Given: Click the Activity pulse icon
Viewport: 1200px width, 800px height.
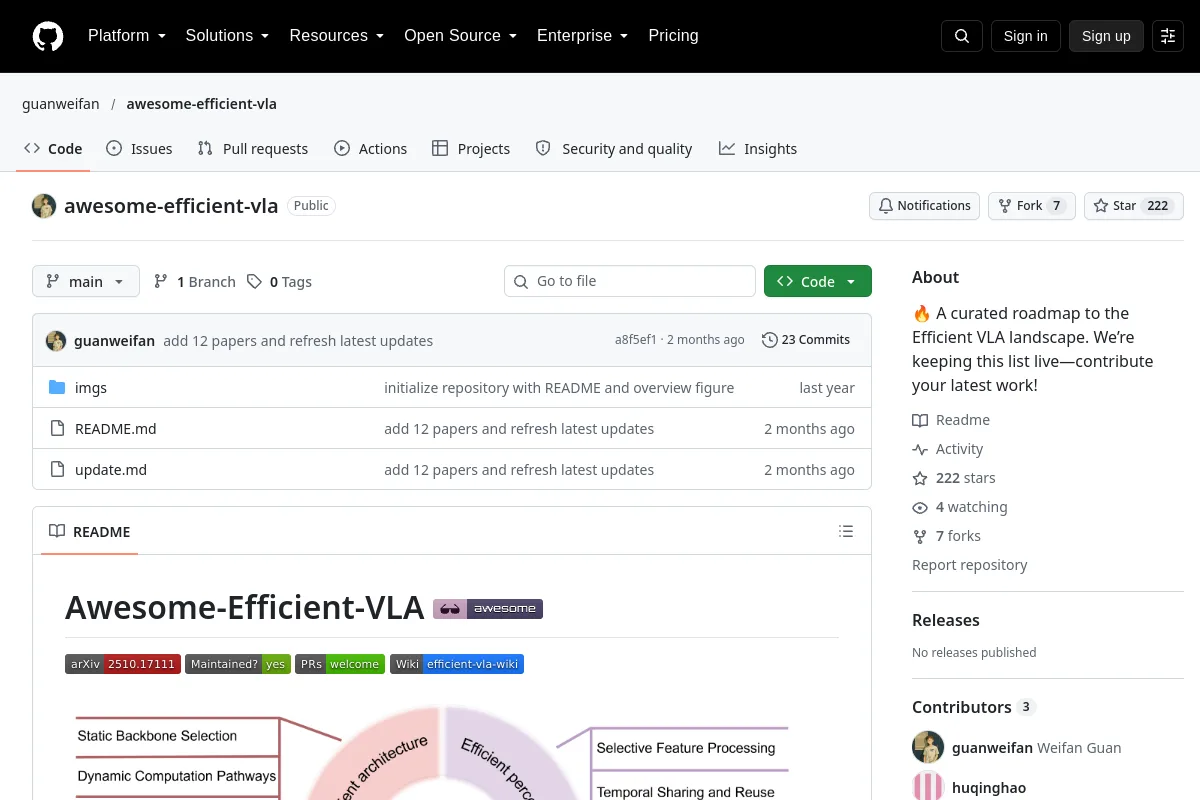Looking at the screenshot, I should pos(920,449).
